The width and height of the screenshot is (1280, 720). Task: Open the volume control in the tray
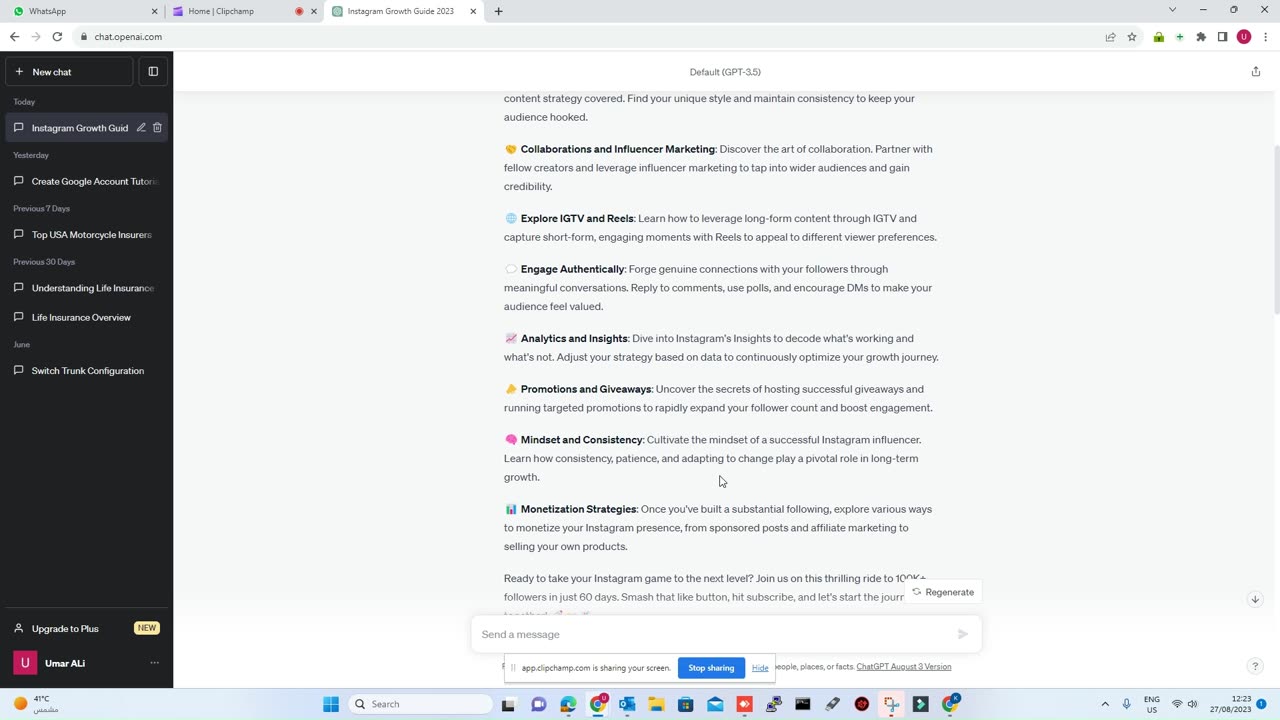coord(1192,704)
